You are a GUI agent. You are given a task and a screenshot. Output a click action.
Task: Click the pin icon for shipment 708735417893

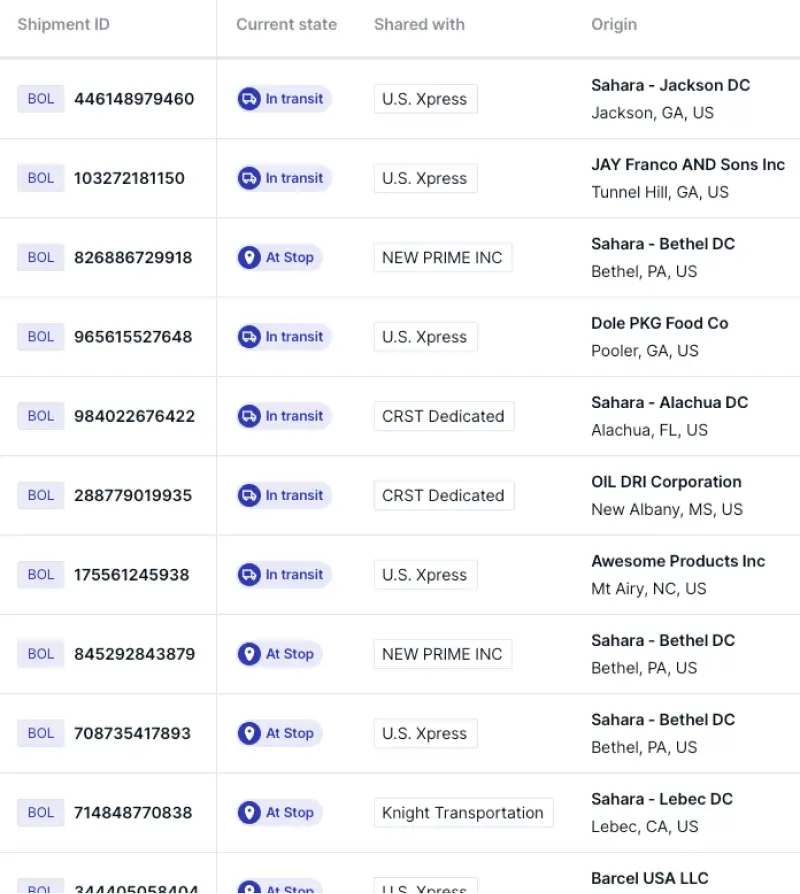[249, 733]
